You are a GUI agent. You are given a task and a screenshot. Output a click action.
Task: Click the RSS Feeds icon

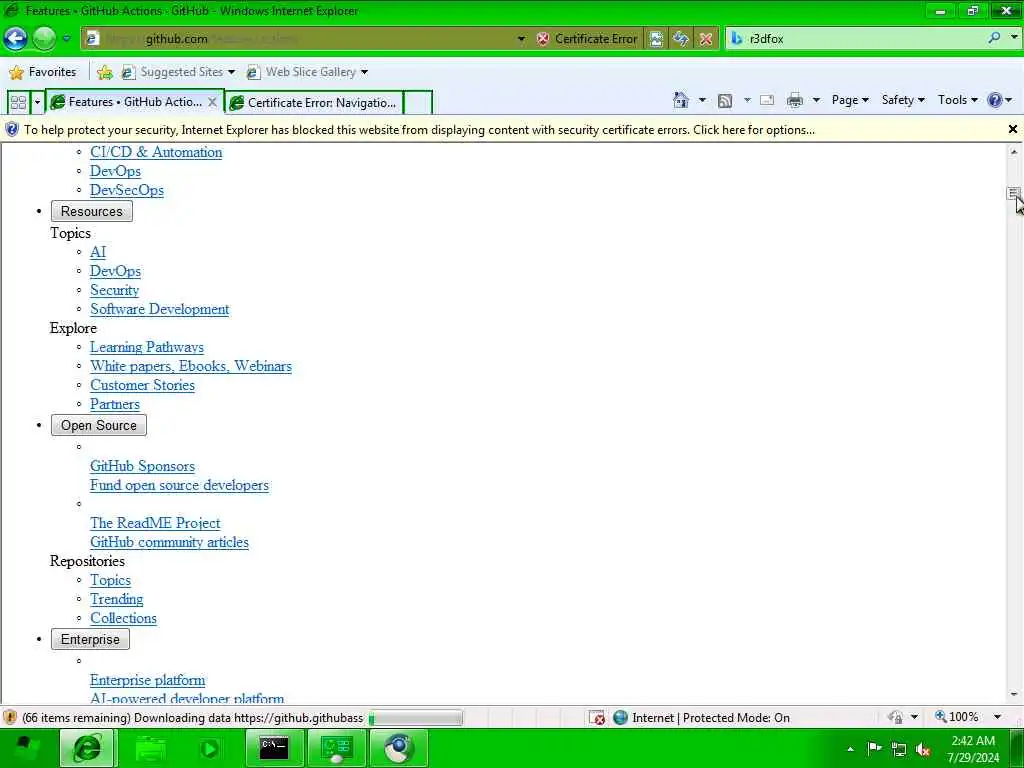(x=725, y=100)
